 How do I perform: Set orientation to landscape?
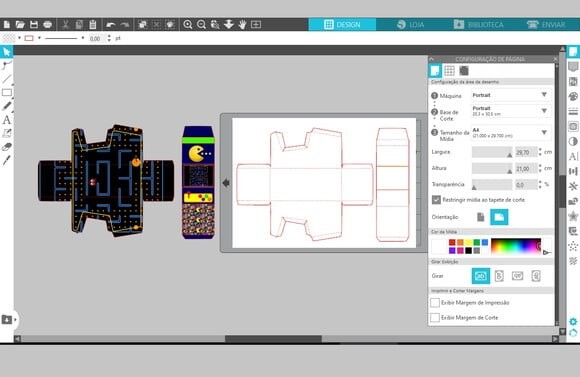499,217
